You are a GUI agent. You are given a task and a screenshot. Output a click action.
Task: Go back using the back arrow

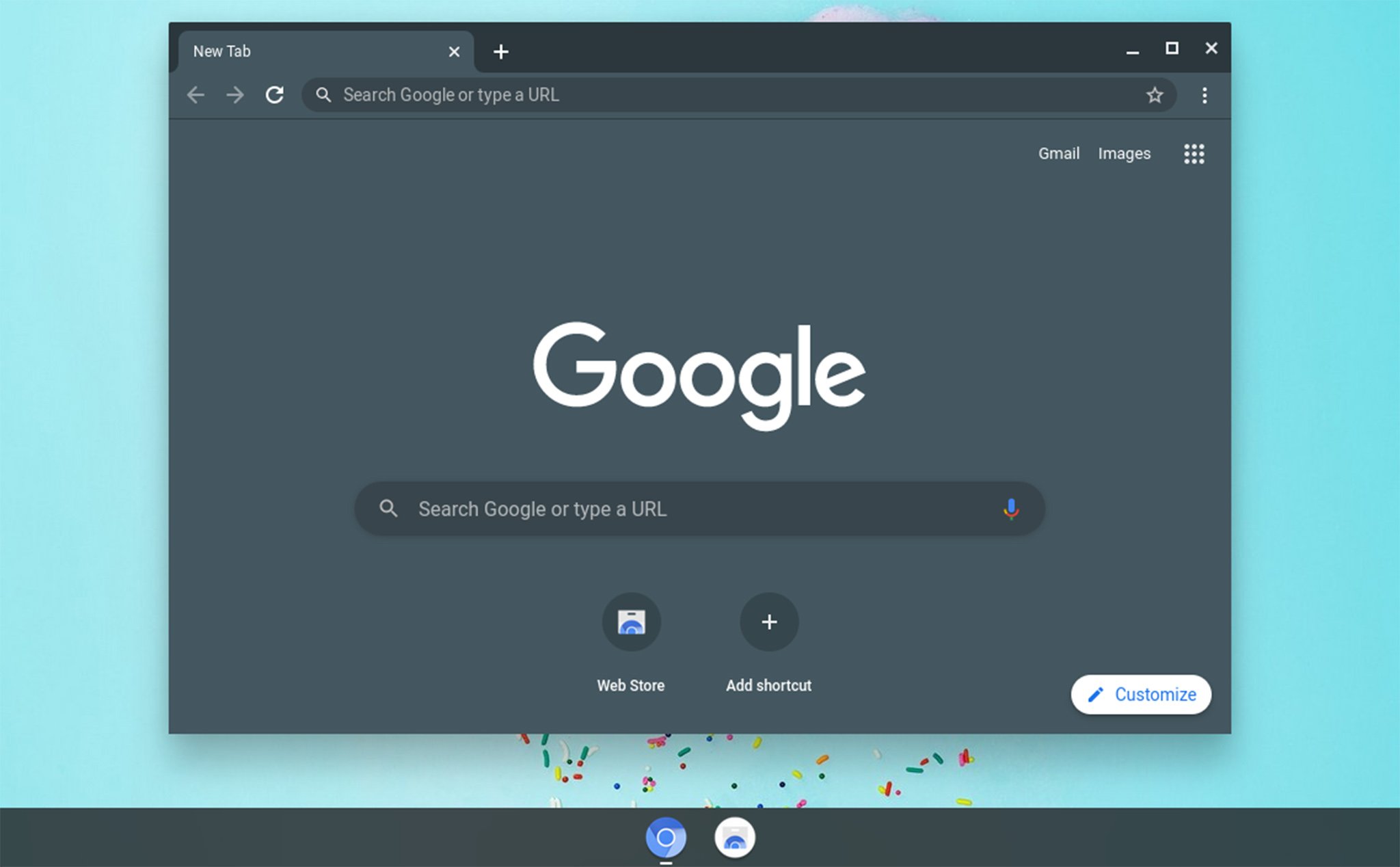point(196,95)
